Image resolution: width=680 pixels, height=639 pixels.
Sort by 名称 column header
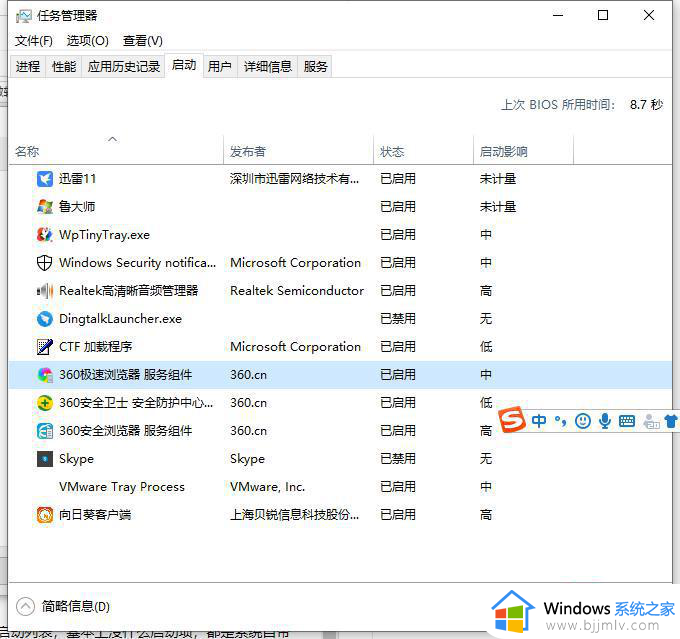tap(116, 150)
